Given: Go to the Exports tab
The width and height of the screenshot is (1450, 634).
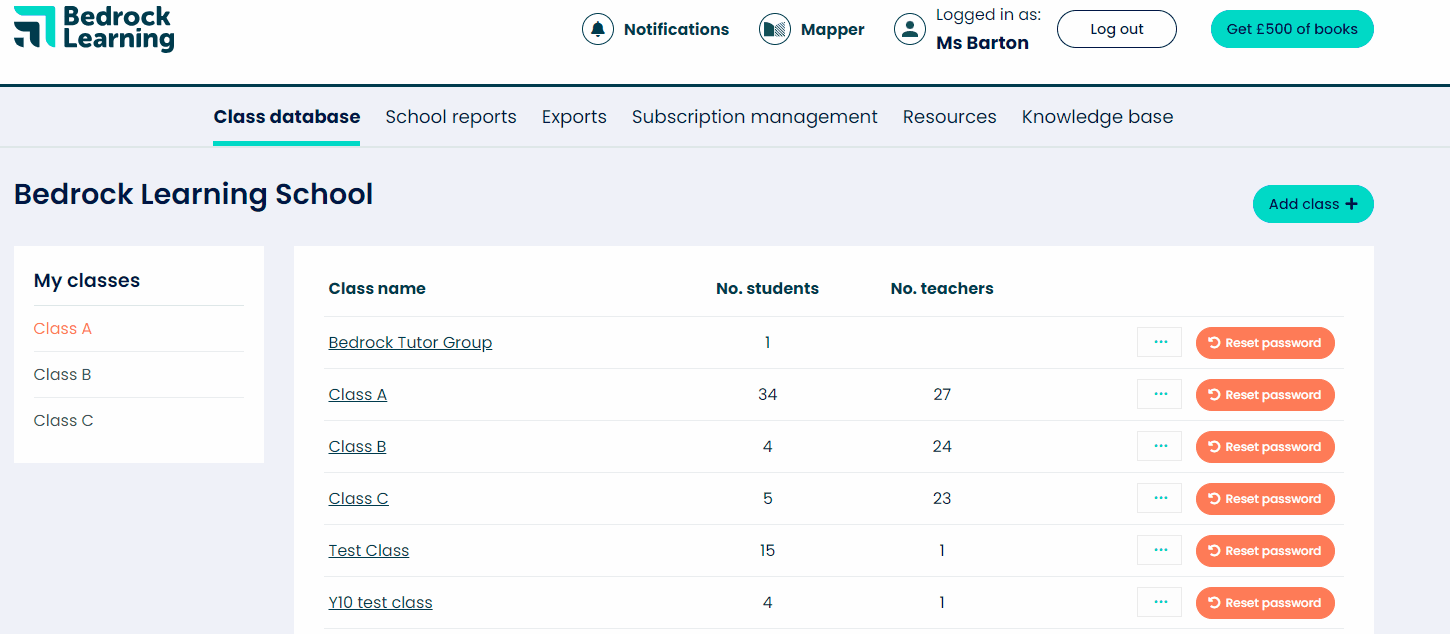Looking at the screenshot, I should point(574,117).
